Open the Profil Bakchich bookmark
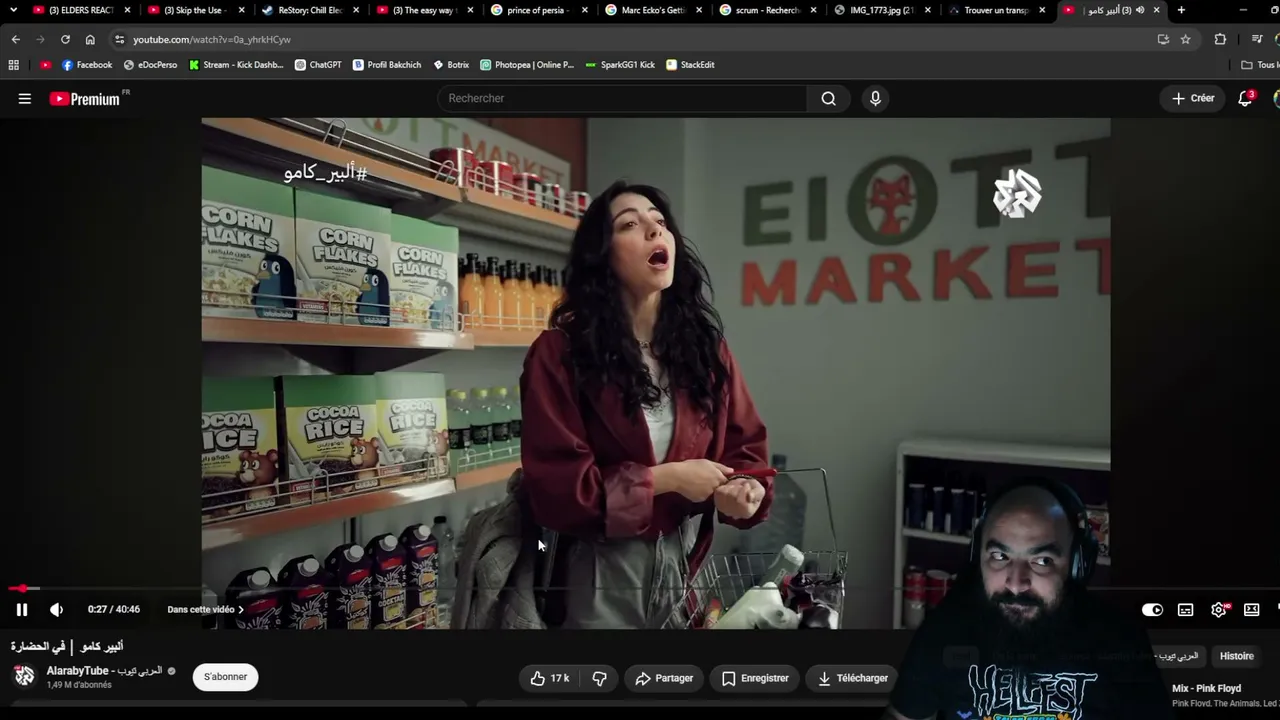 pos(387,65)
